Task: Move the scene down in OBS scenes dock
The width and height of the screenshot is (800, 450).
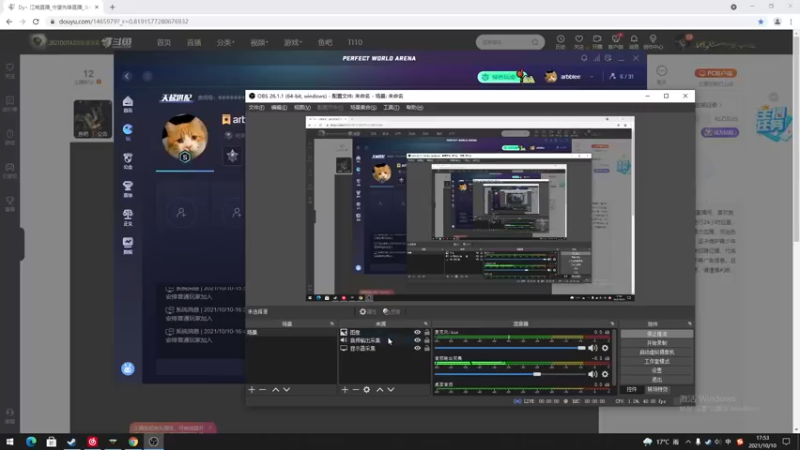Action: coord(287,389)
